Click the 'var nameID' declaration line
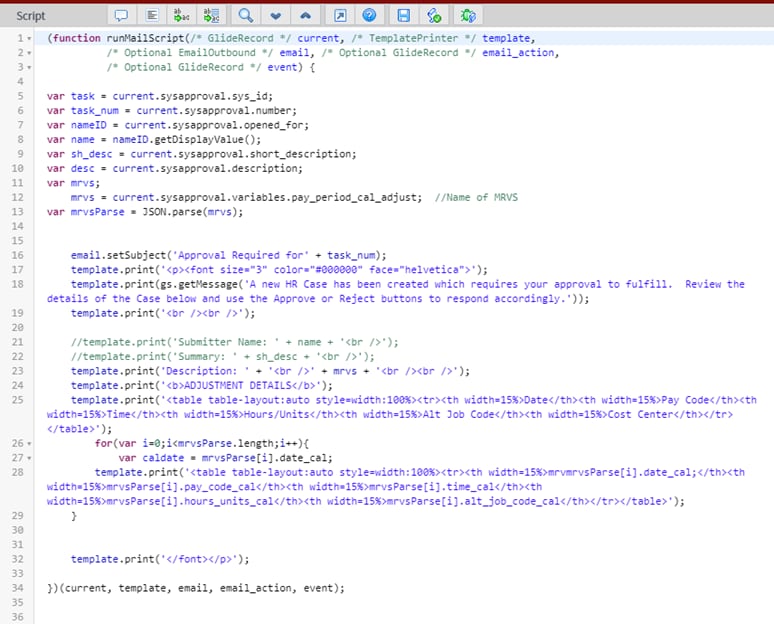 tap(178, 125)
